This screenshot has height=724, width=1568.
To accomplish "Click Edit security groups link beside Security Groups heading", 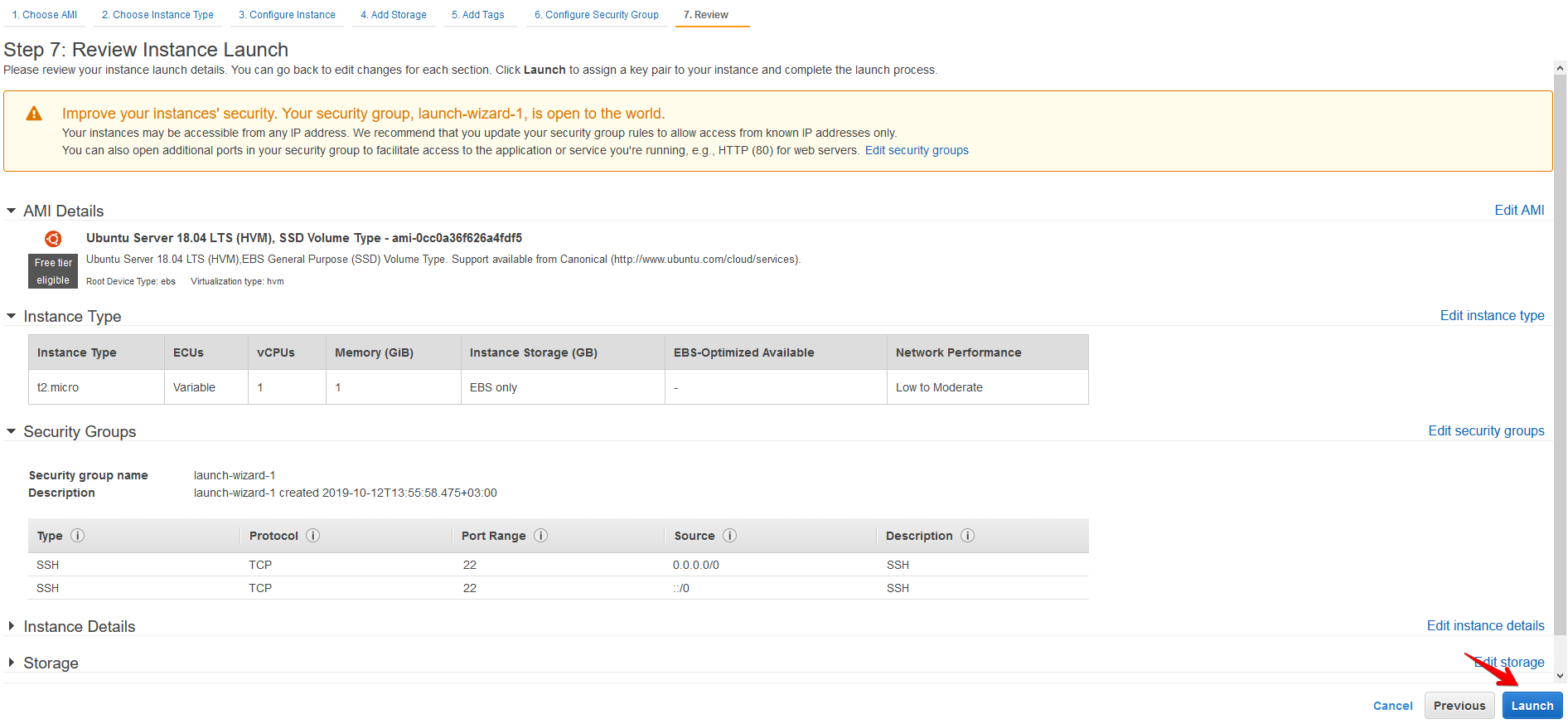I will (x=1486, y=430).
